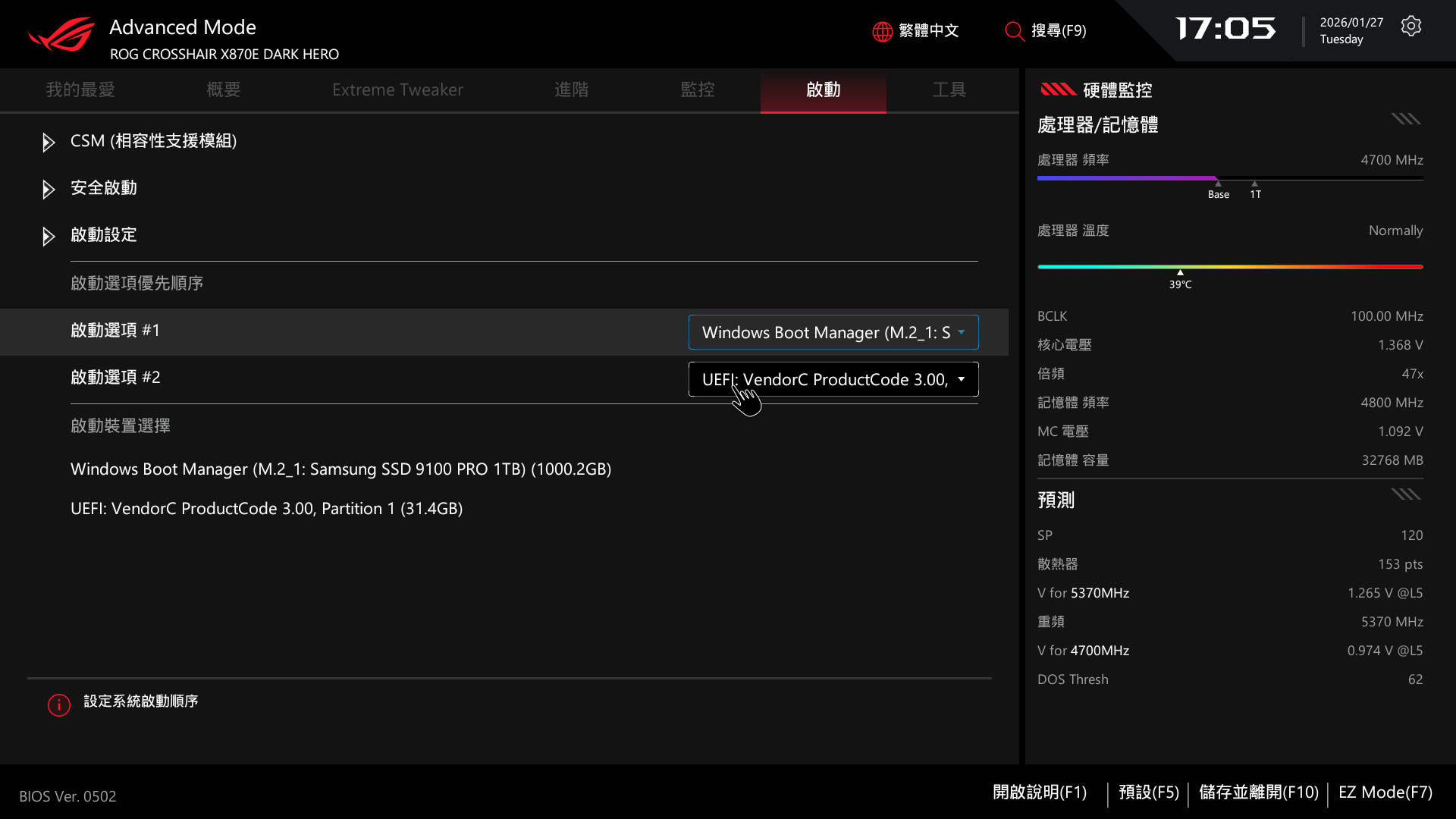
Task: Switch to the Extreme Tweaker tab
Action: click(x=397, y=89)
